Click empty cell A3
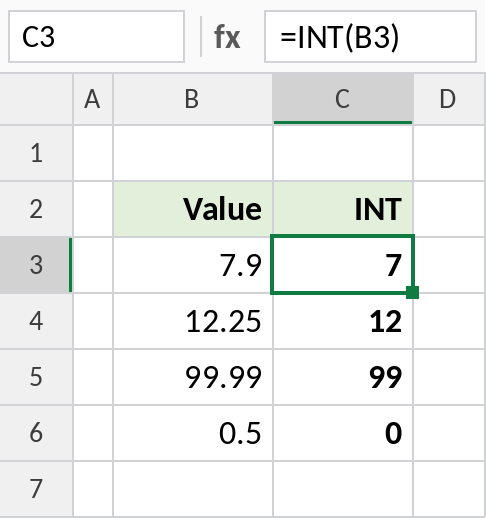This screenshot has height=518, width=486. (93, 265)
